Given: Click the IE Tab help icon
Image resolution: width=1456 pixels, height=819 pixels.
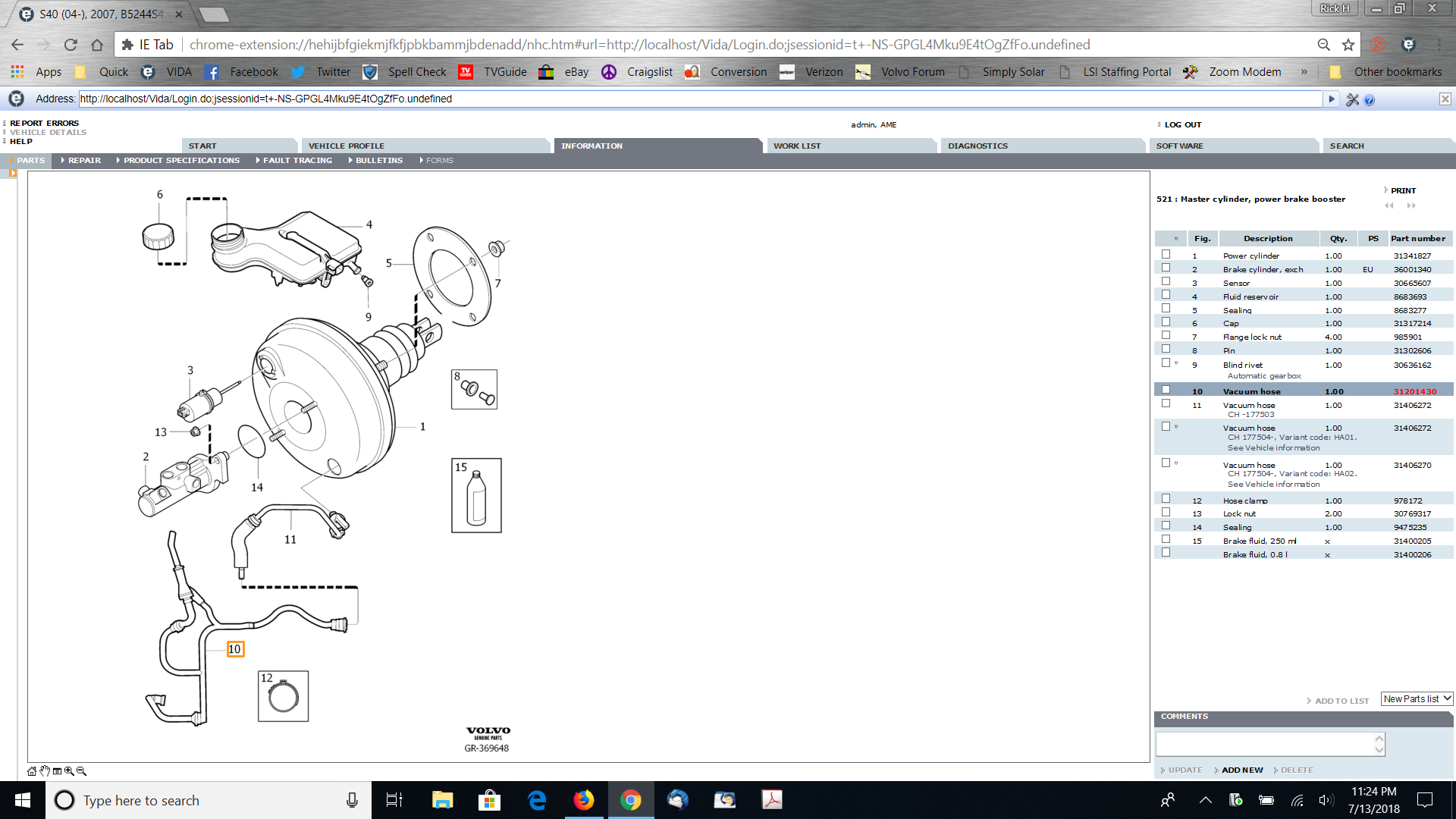Looking at the screenshot, I should (x=1370, y=99).
